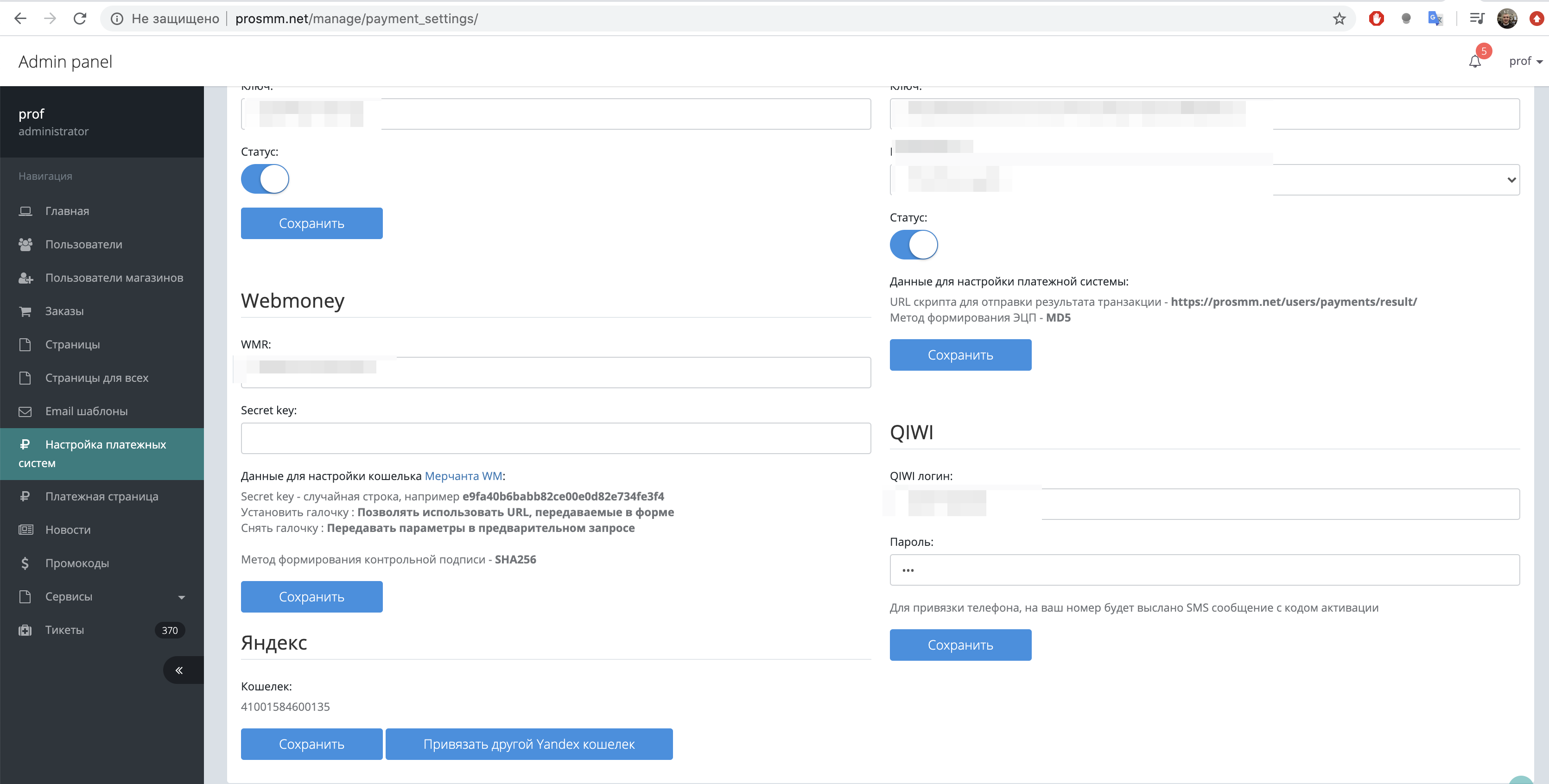
Task: Click the red adblock extension icon
Action: pyautogui.click(x=1376, y=19)
